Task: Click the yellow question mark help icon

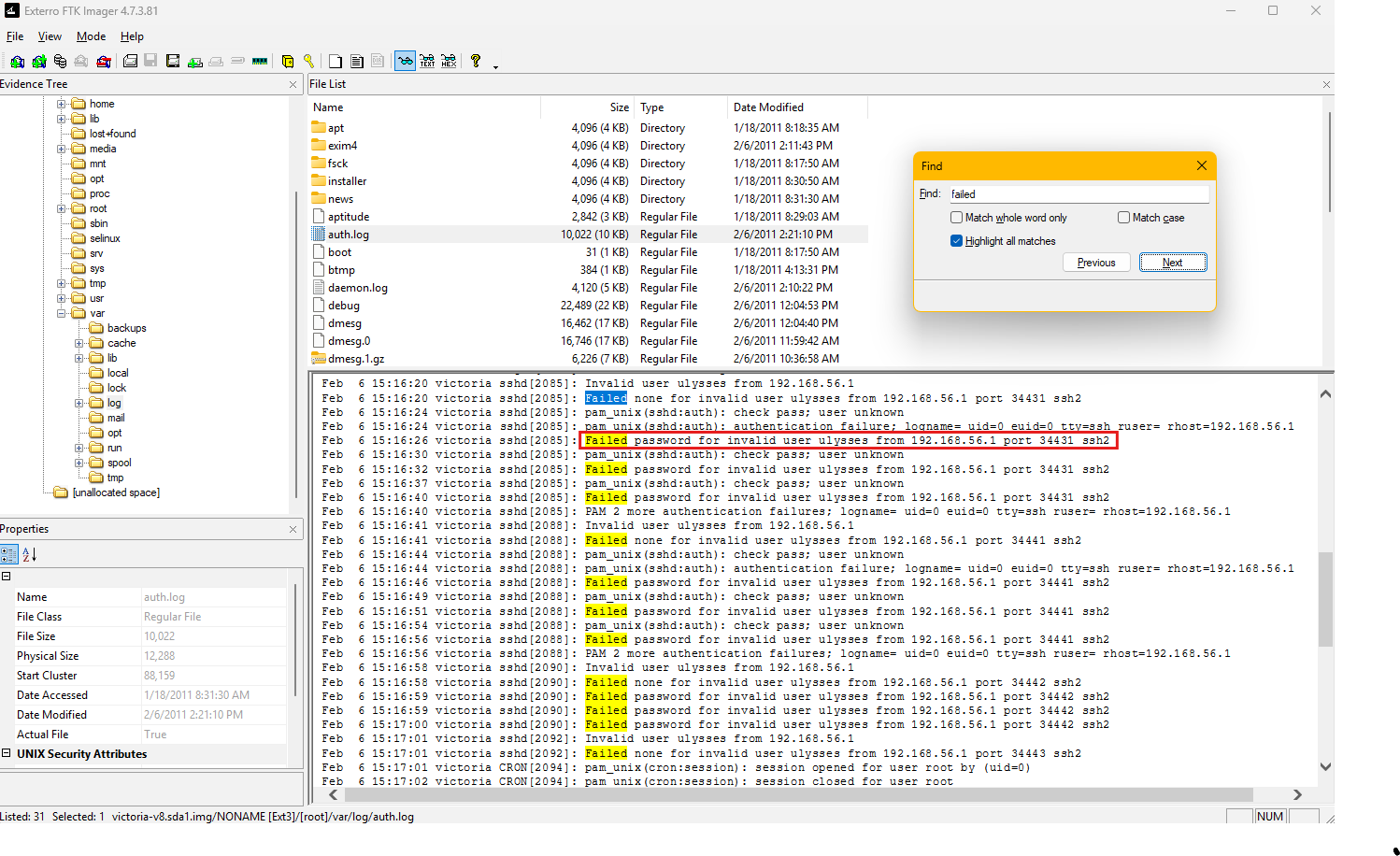Action: [x=476, y=61]
